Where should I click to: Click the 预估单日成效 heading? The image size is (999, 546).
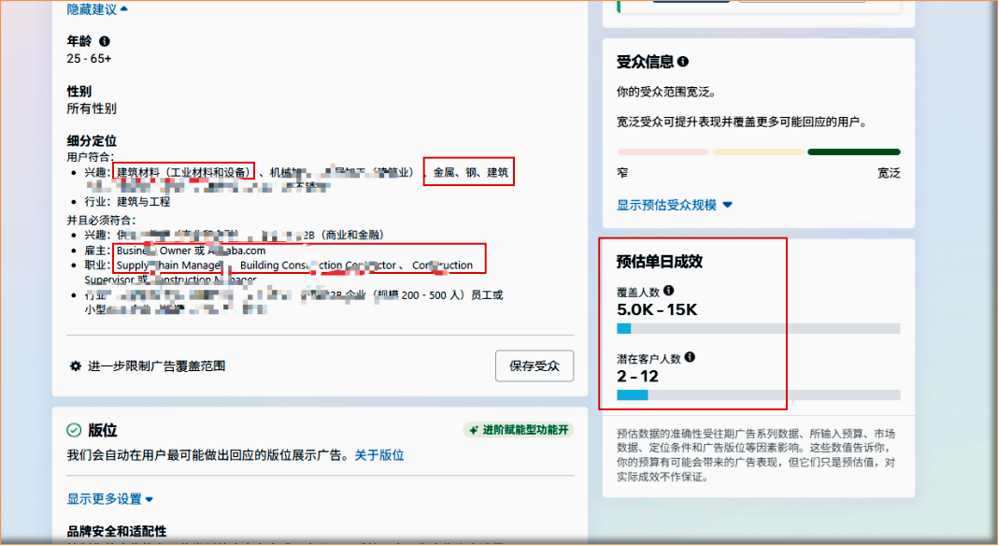point(659,261)
